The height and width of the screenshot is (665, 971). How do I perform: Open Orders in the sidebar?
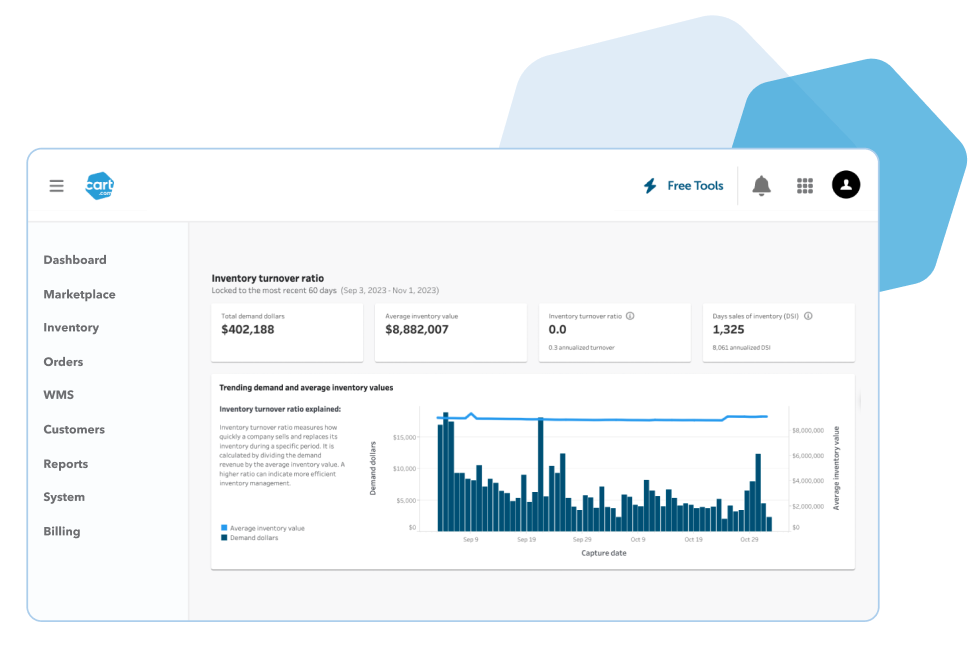click(x=63, y=362)
